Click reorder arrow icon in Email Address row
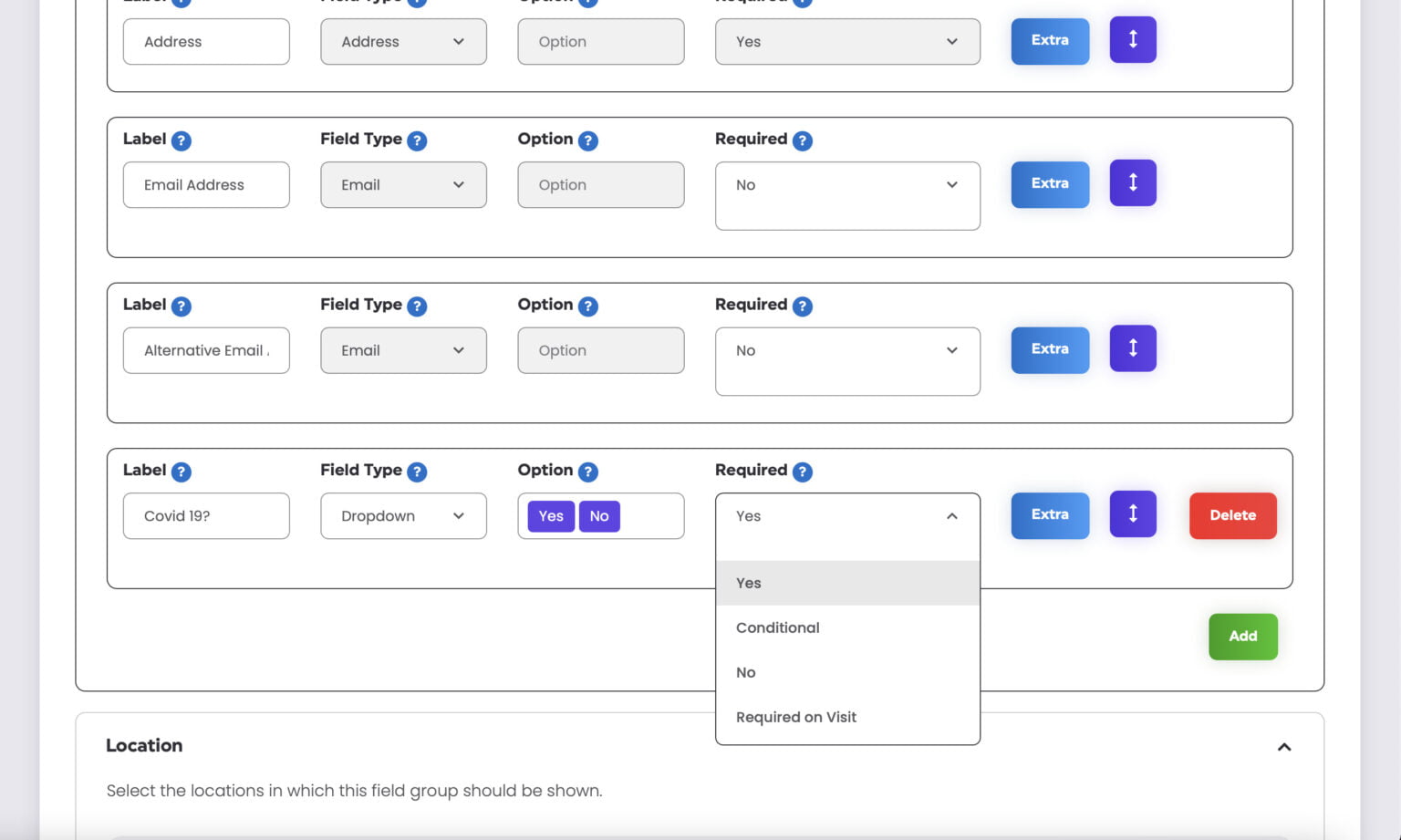 [1133, 182]
